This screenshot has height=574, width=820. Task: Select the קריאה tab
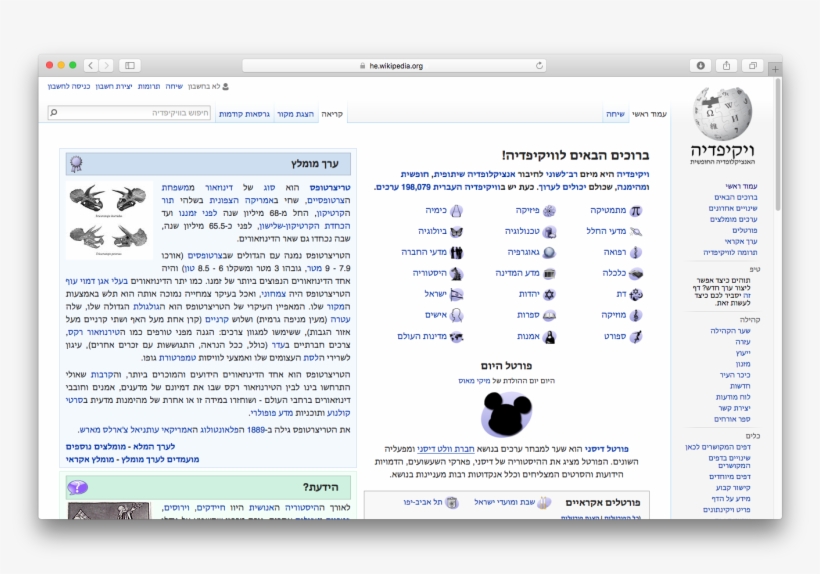point(332,113)
